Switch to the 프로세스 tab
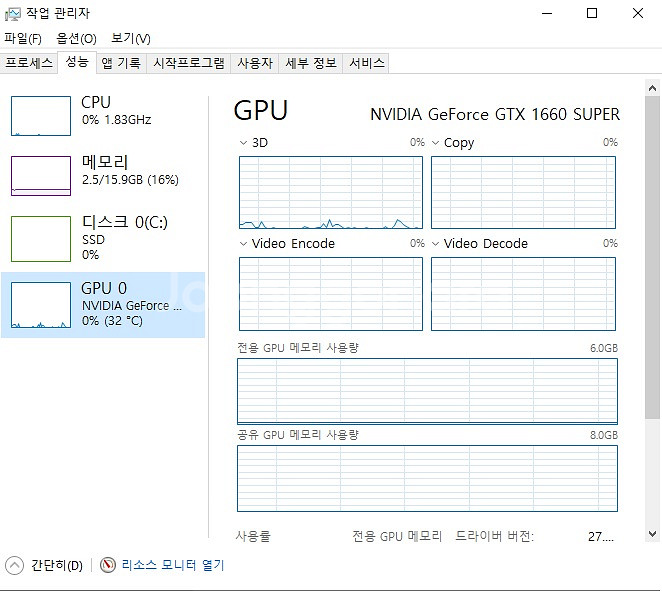The height and width of the screenshot is (591, 662). 29,63
